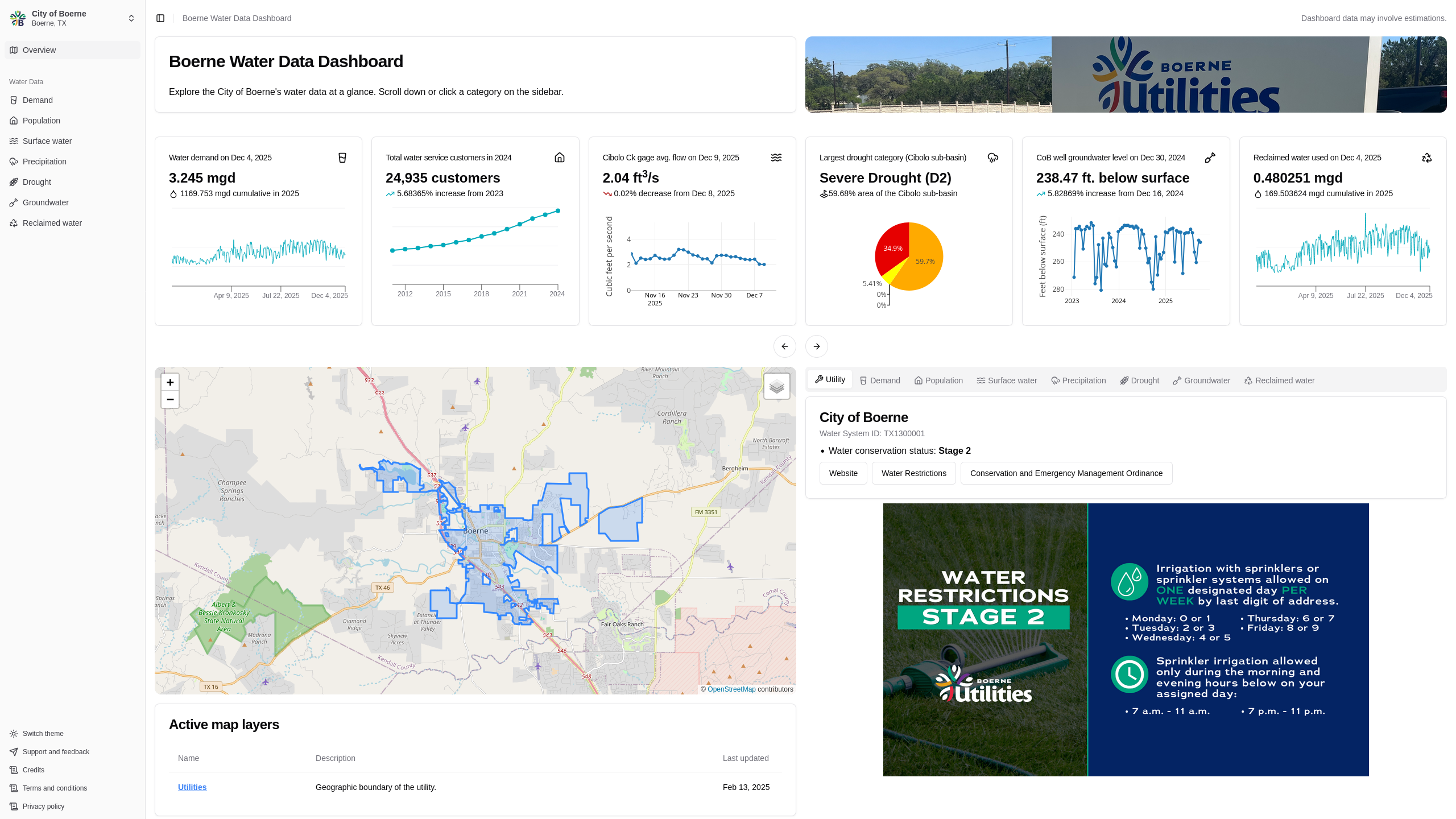The image size is (1456, 819).
Task: Toggle the sidebar panel icon
Action: [x=160, y=18]
